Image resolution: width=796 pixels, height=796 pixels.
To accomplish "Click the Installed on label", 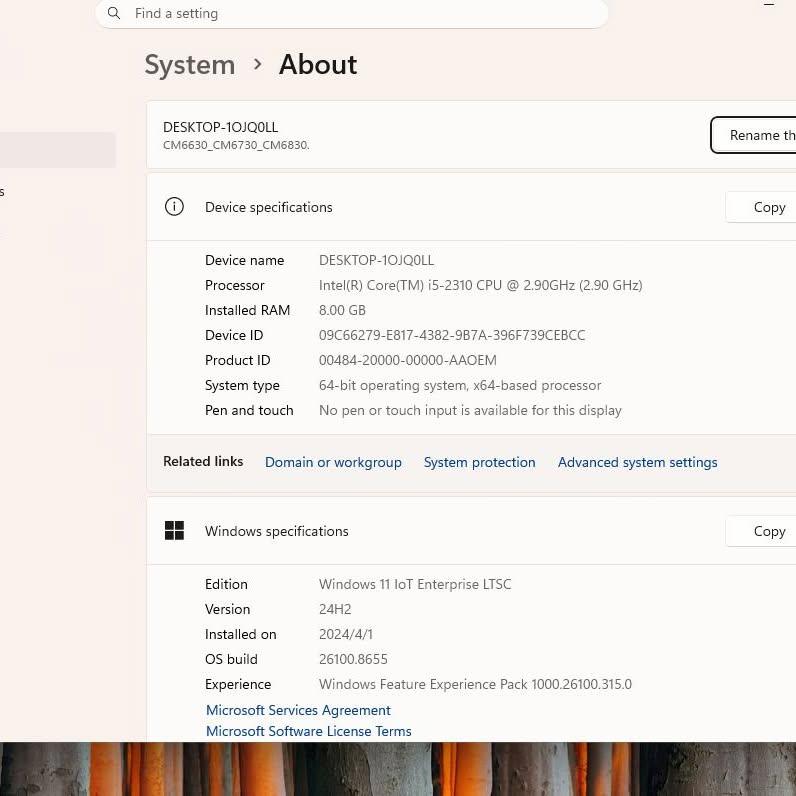I will point(241,634).
